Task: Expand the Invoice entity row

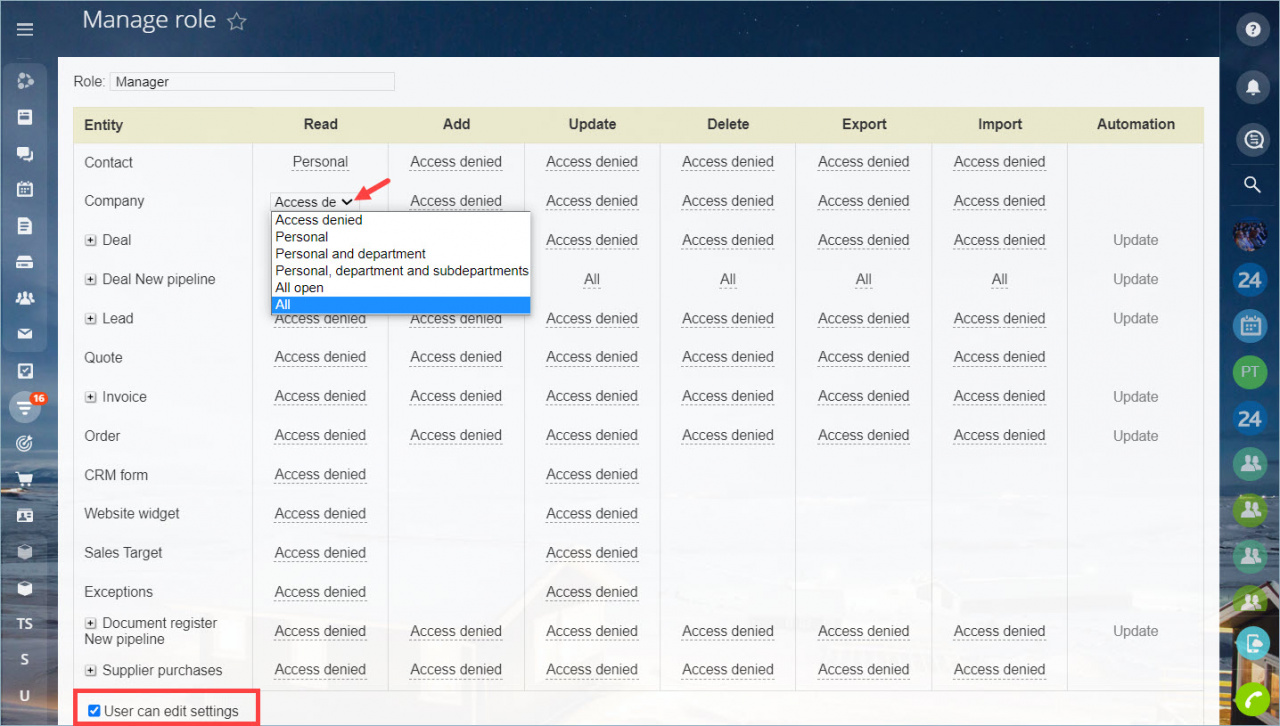Action: click(x=90, y=397)
